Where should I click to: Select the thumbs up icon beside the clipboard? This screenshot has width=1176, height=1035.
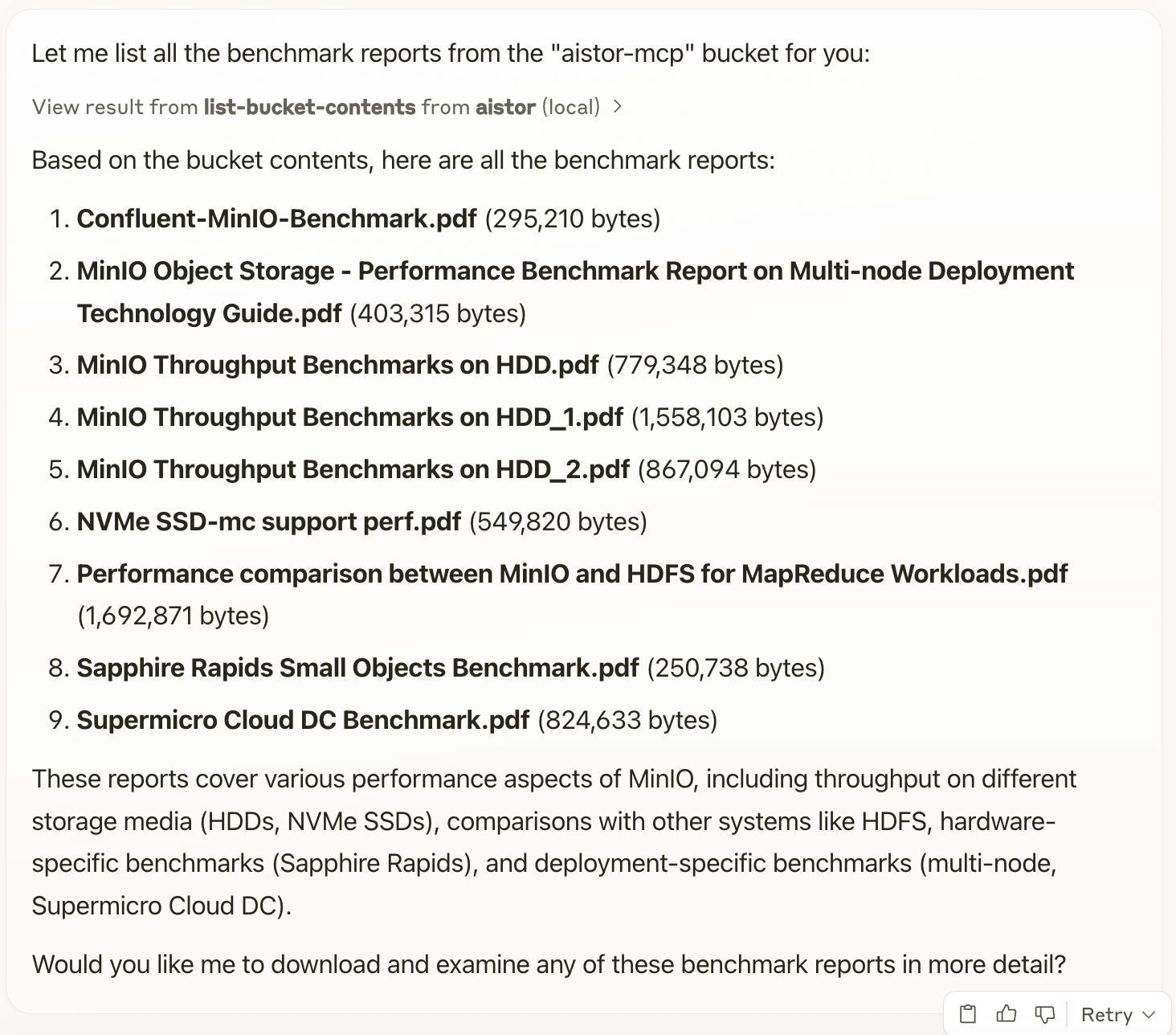[x=1007, y=1013]
